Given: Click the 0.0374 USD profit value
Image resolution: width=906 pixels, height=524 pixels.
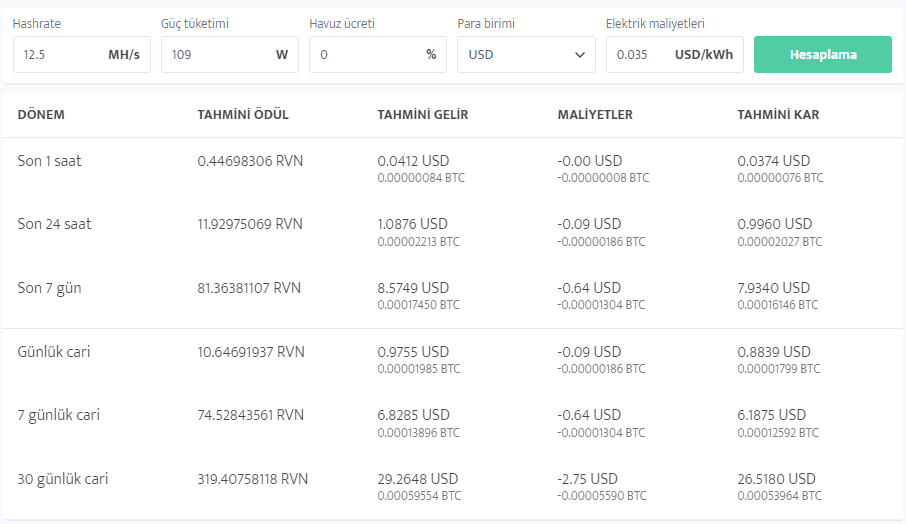Looking at the screenshot, I should (x=774, y=161).
